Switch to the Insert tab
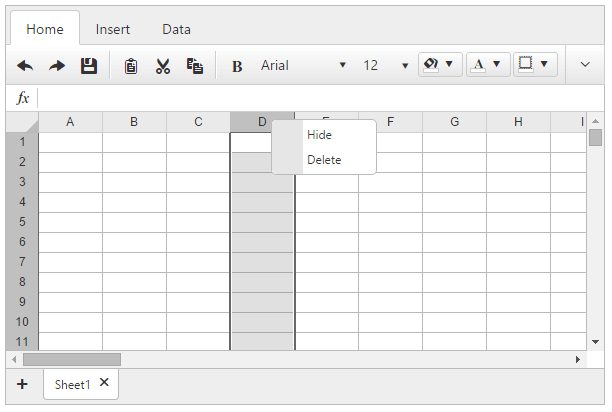 [x=112, y=29]
